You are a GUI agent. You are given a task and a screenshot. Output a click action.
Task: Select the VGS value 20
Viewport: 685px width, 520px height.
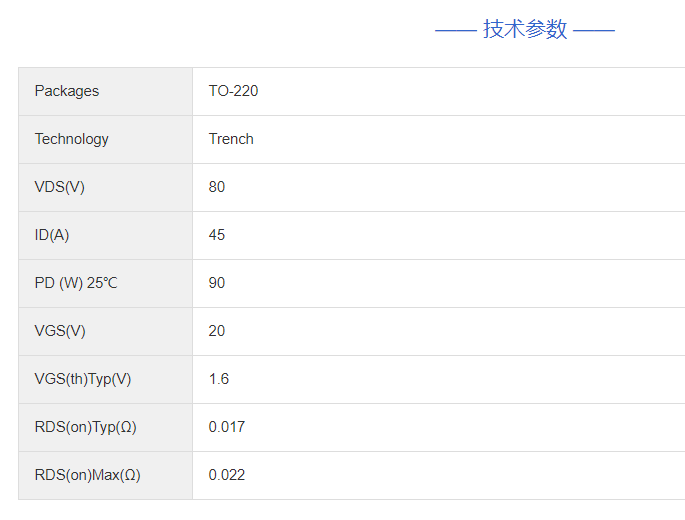coord(217,331)
